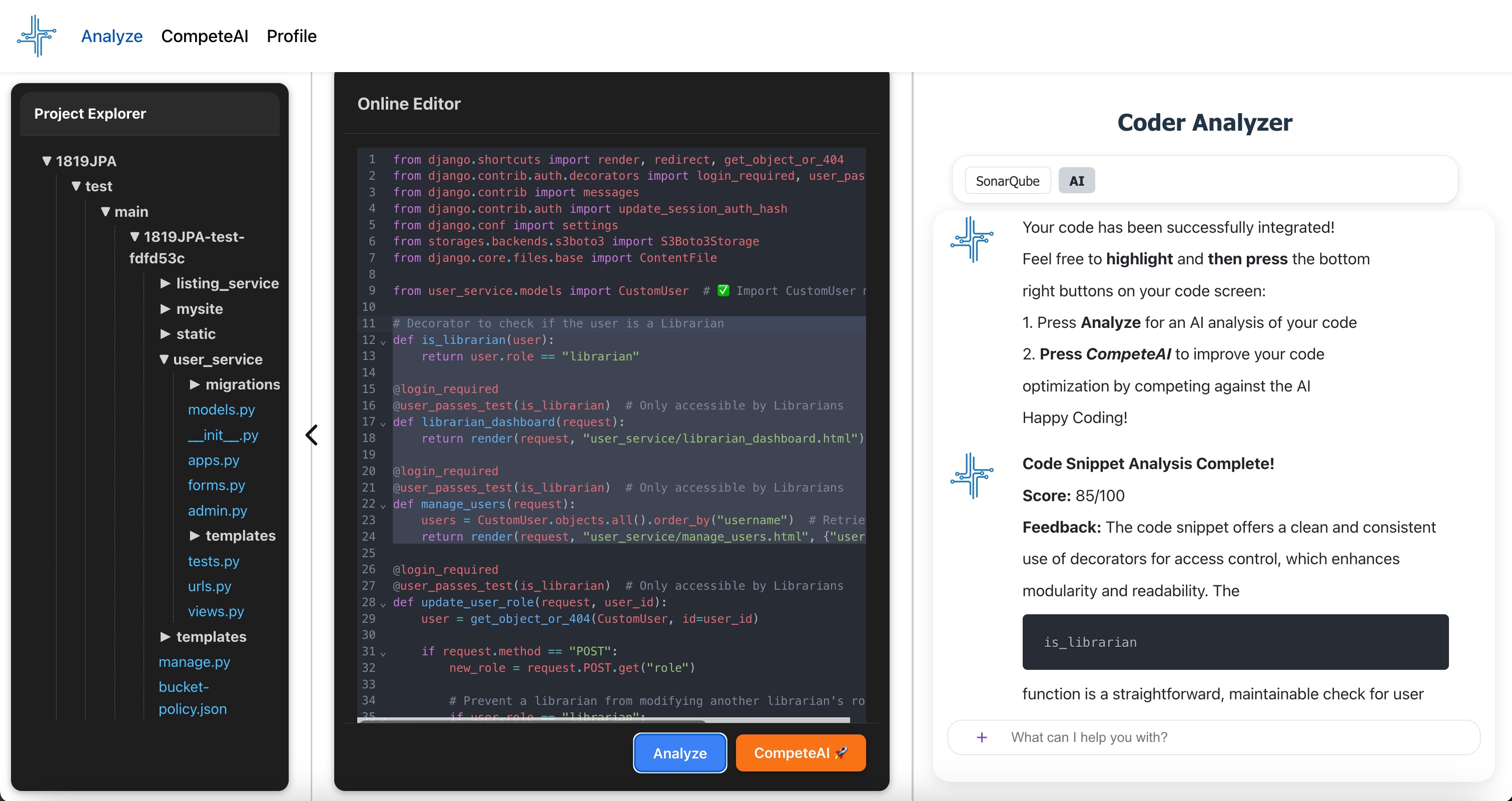
Task: Toggle the code fold arrow at line 28
Action: pyautogui.click(x=383, y=604)
